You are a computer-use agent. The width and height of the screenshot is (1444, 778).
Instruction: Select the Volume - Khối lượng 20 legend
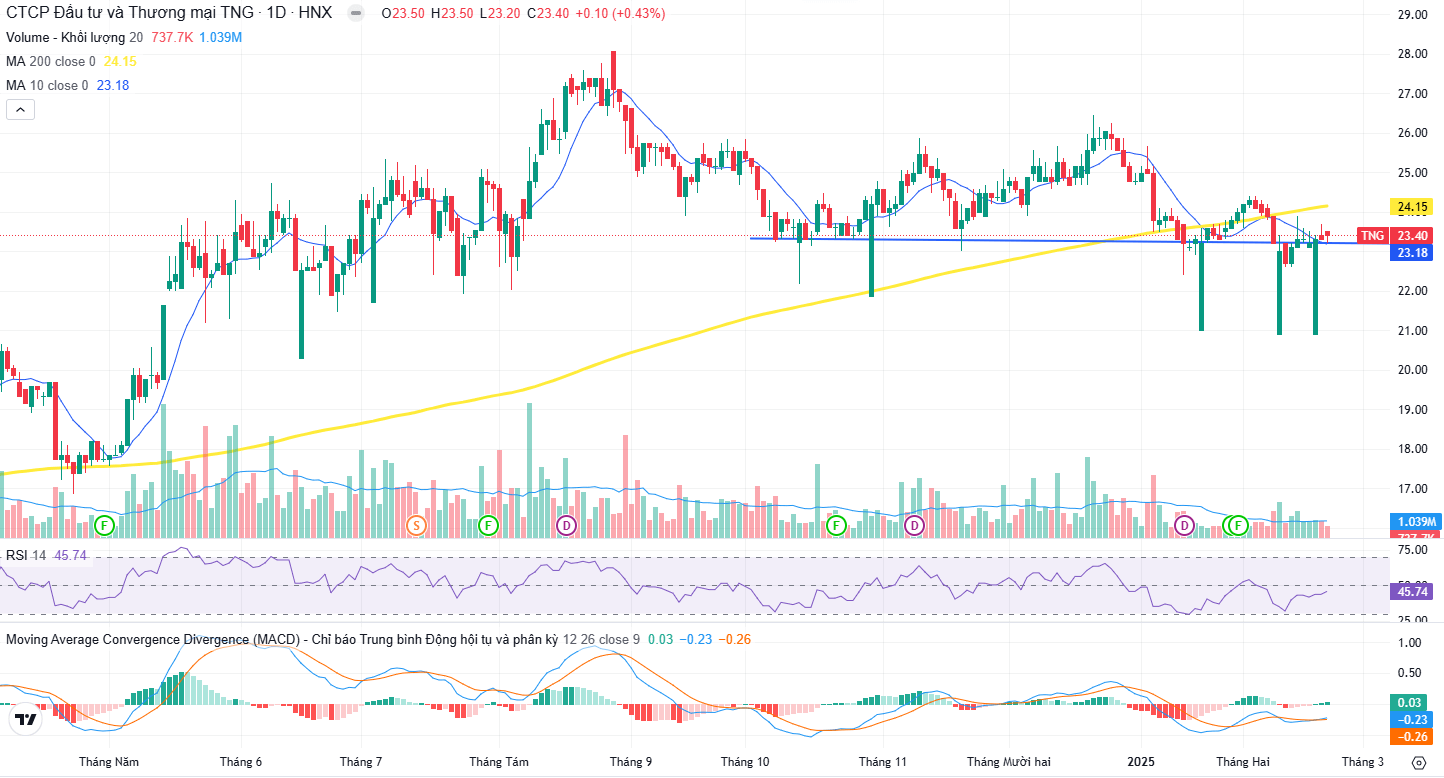click(75, 37)
